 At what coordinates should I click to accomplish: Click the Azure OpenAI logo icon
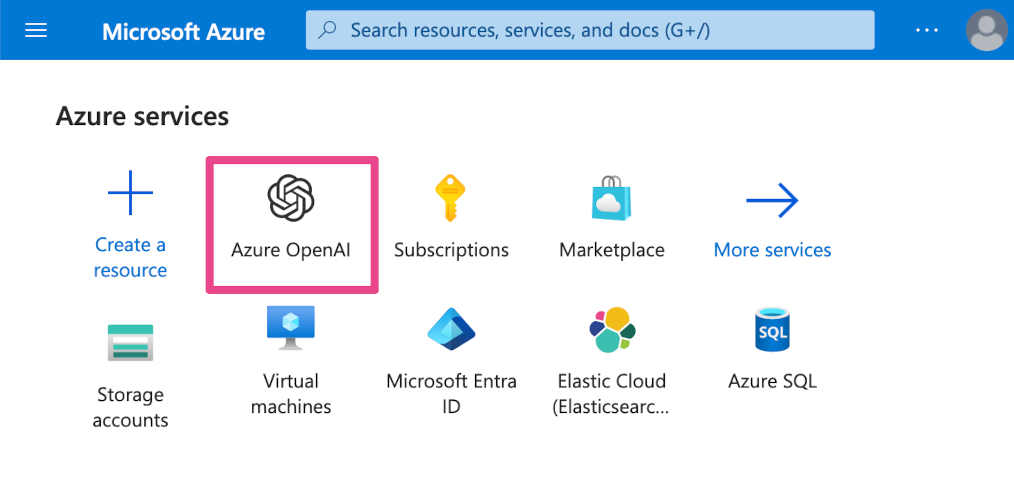[x=291, y=196]
